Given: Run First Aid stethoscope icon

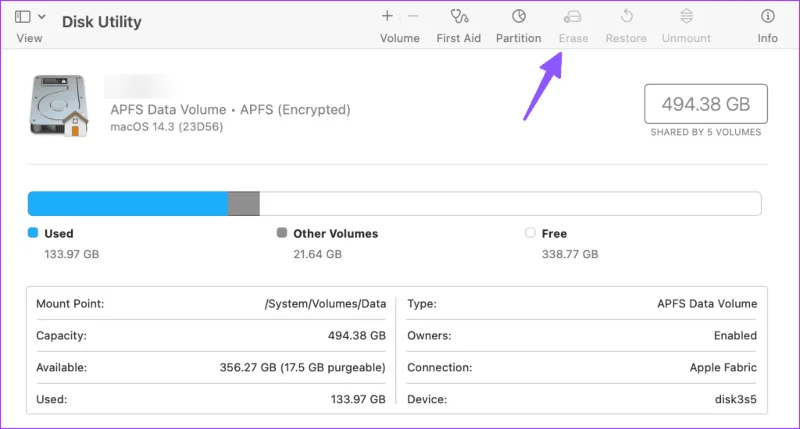Looking at the screenshot, I should (459, 16).
